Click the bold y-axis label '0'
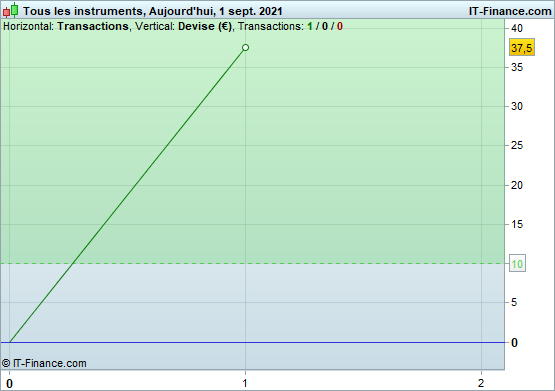This screenshot has width=555, height=391. (x=514, y=343)
